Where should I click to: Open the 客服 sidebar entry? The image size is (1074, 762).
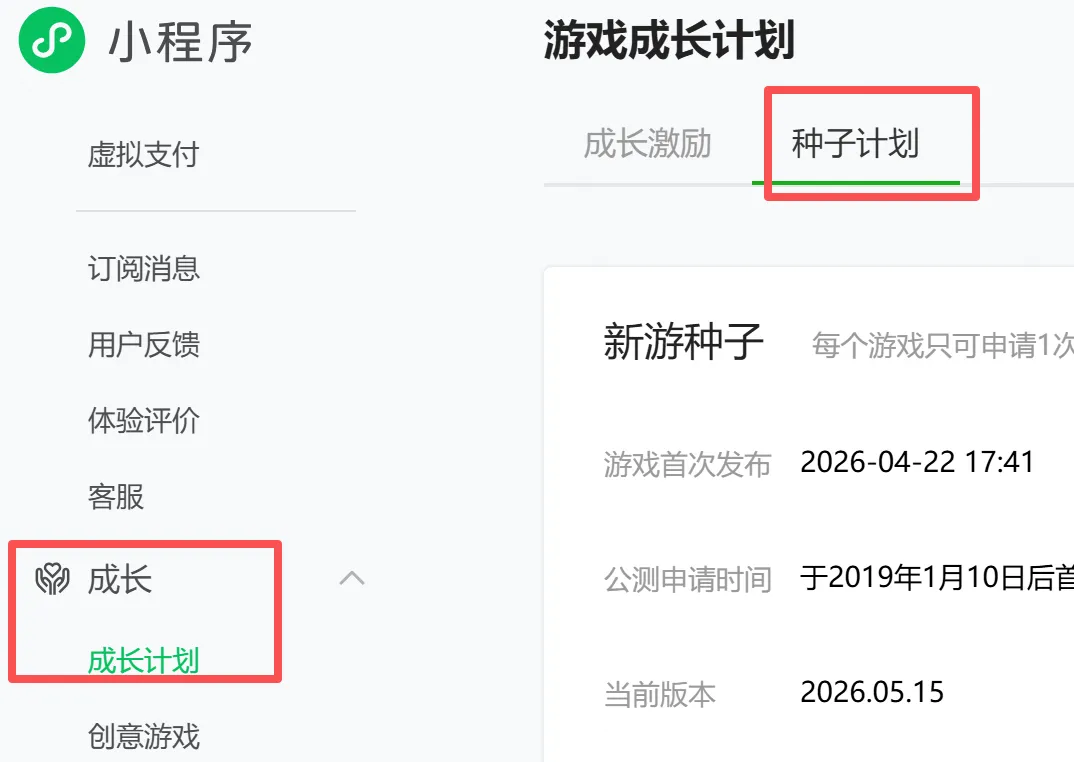[116, 496]
